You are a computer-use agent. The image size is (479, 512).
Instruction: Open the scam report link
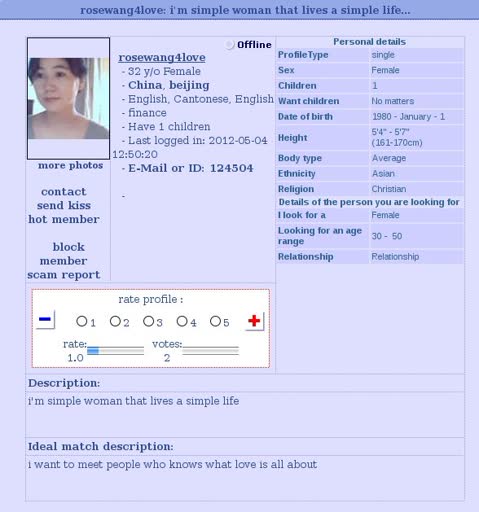pyautogui.click(x=64, y=275)
